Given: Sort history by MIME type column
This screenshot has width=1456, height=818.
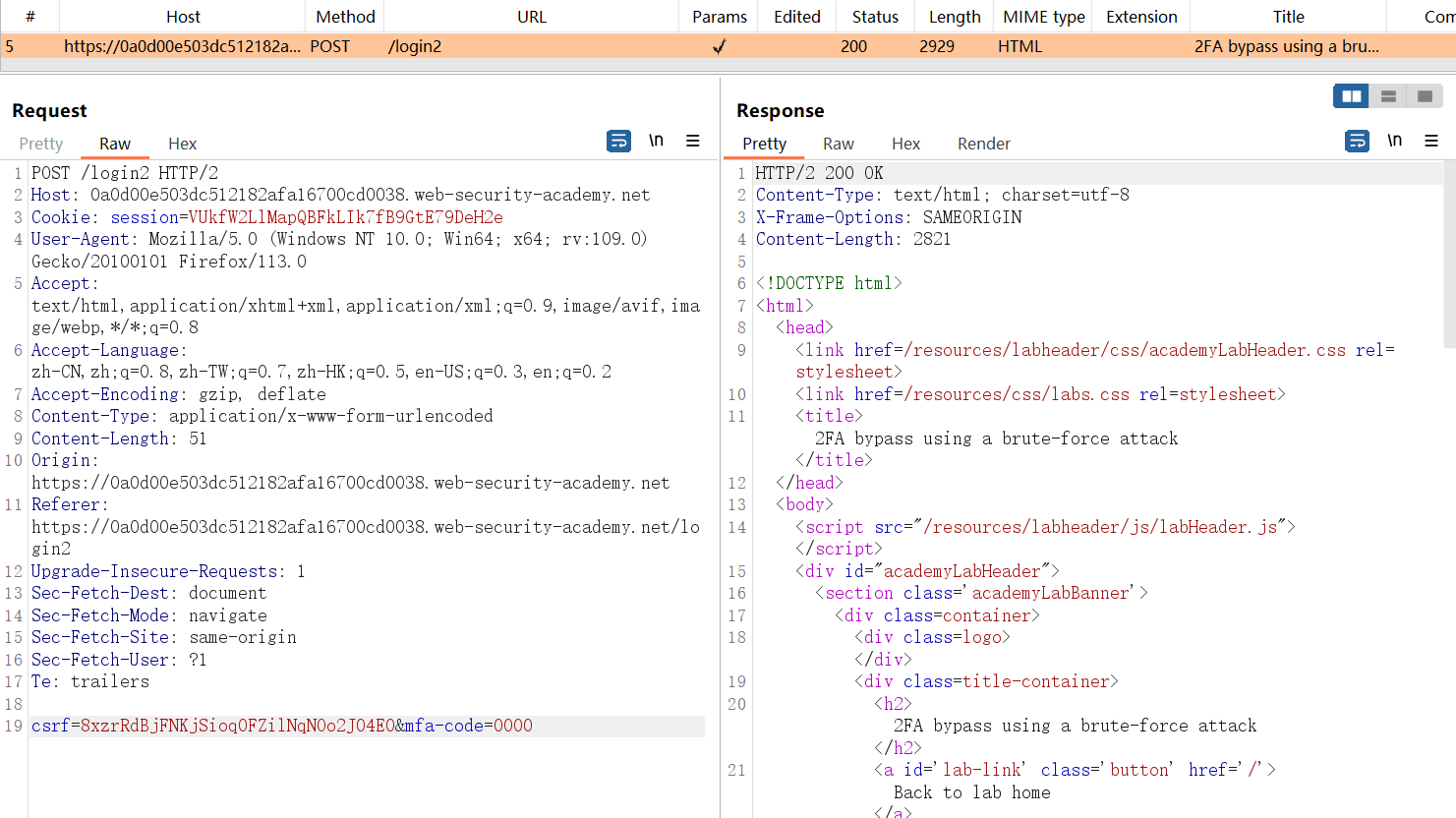Looking at the screenshot, I should click(1043, 17).
